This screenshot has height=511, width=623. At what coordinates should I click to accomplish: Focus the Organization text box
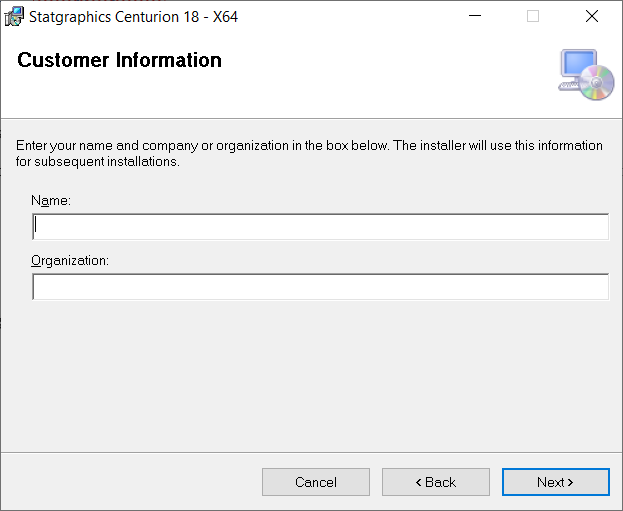tap(320, 286)
